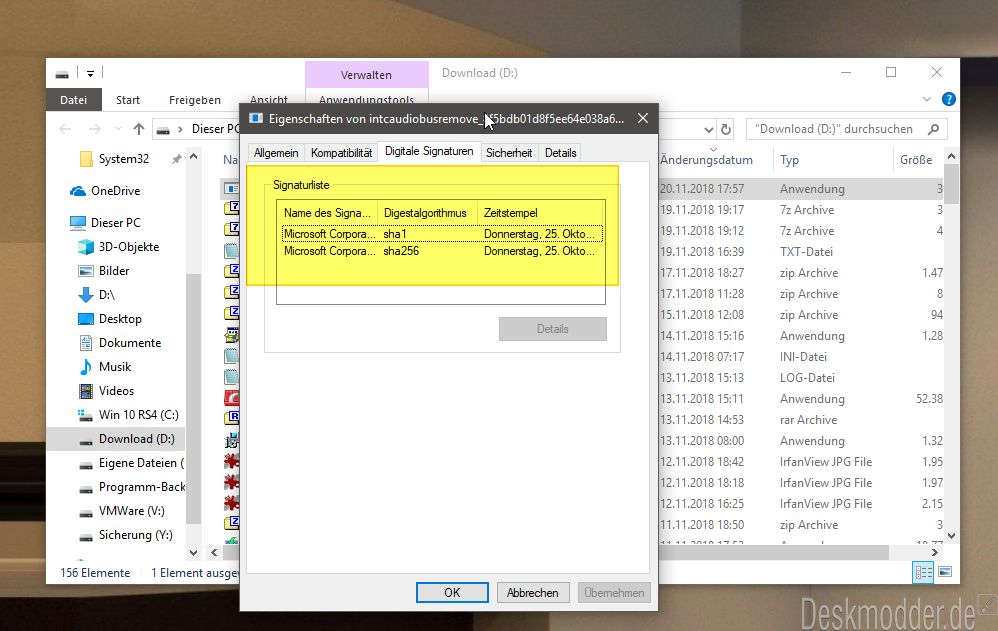Close the Eigenschaften properties dialog
This screenshot has width=998, height=631.
(643, 118)
